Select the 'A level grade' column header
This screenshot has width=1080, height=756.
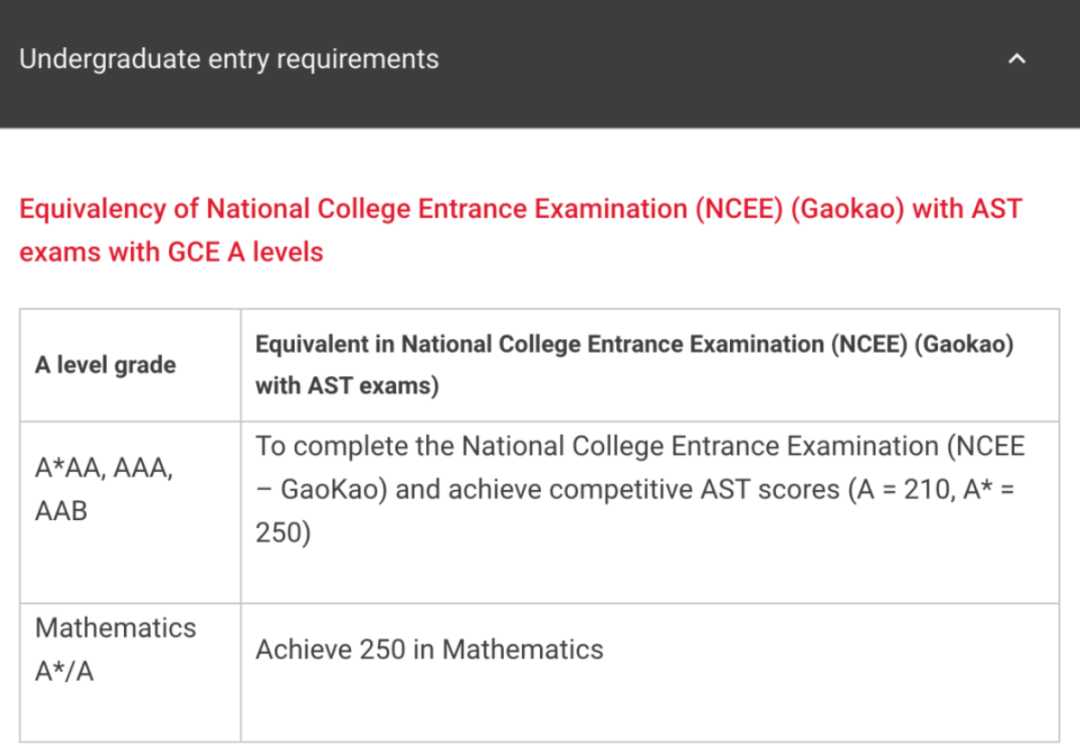(105, 365)
